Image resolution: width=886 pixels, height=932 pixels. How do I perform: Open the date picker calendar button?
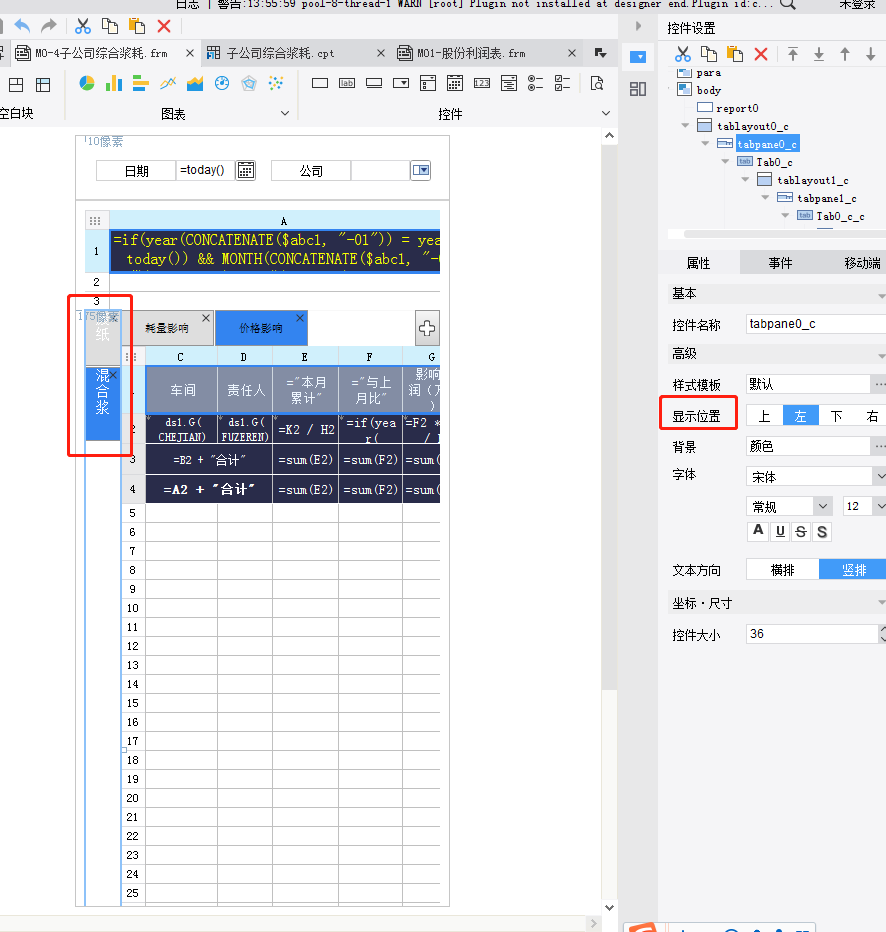click(x=245, y=171)
